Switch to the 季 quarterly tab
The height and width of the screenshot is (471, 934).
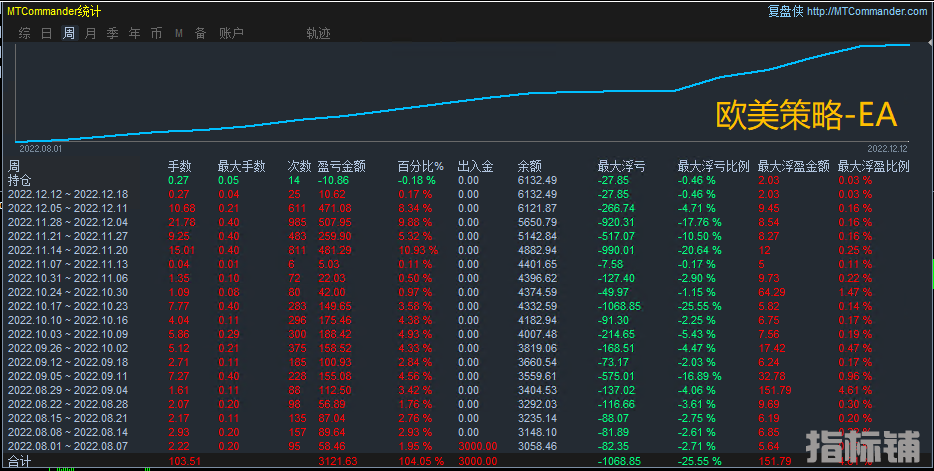[113, 33]
